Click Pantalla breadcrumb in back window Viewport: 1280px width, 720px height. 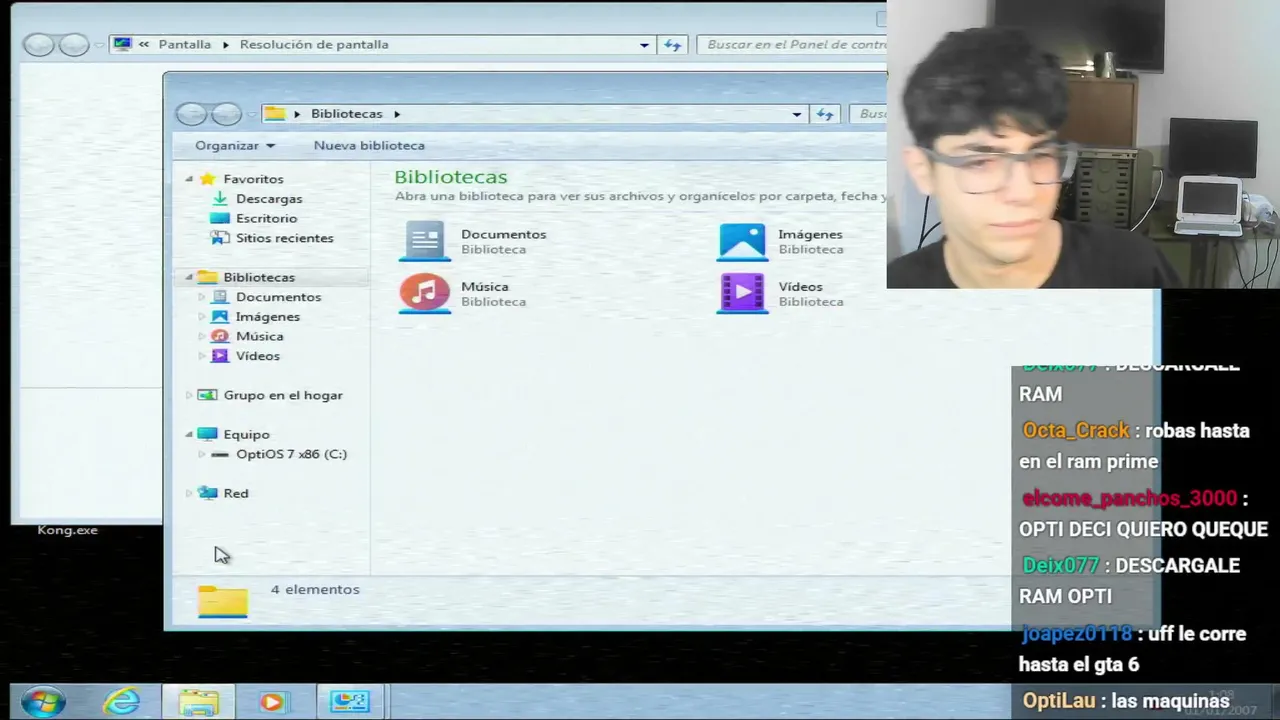185,44
